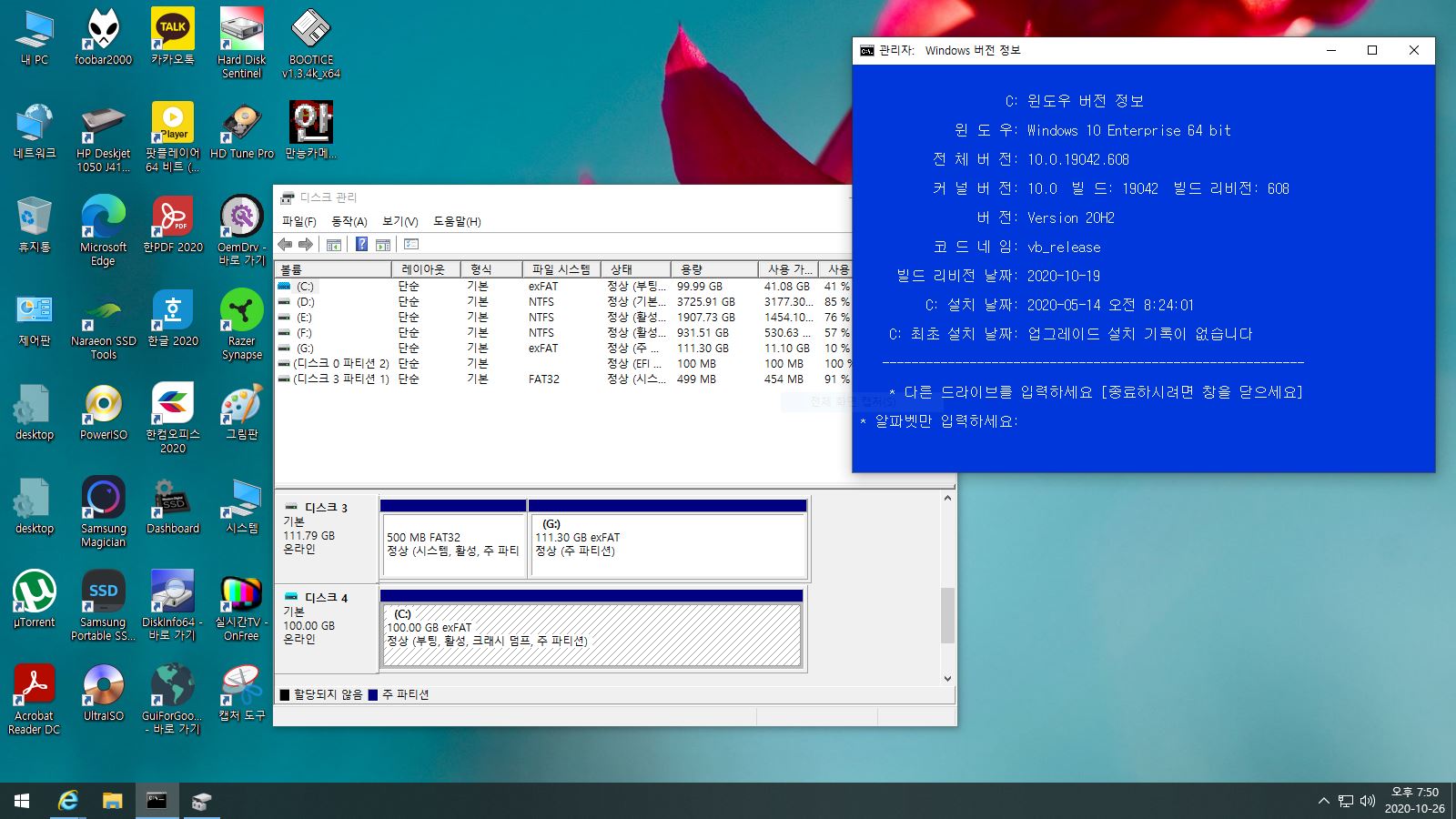The image size is (1456, 819).
Task: Open the KakaoTalk desktop icon
Action: 173,38
